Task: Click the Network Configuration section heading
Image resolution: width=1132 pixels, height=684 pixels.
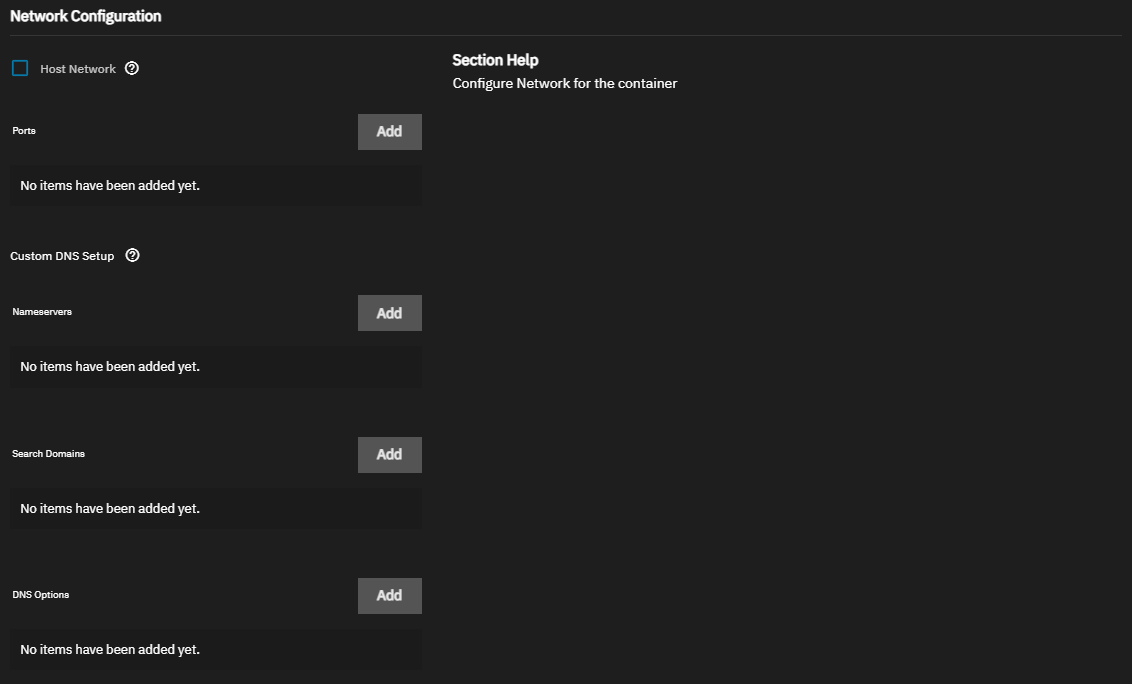Action: click(x=85, y=16)
